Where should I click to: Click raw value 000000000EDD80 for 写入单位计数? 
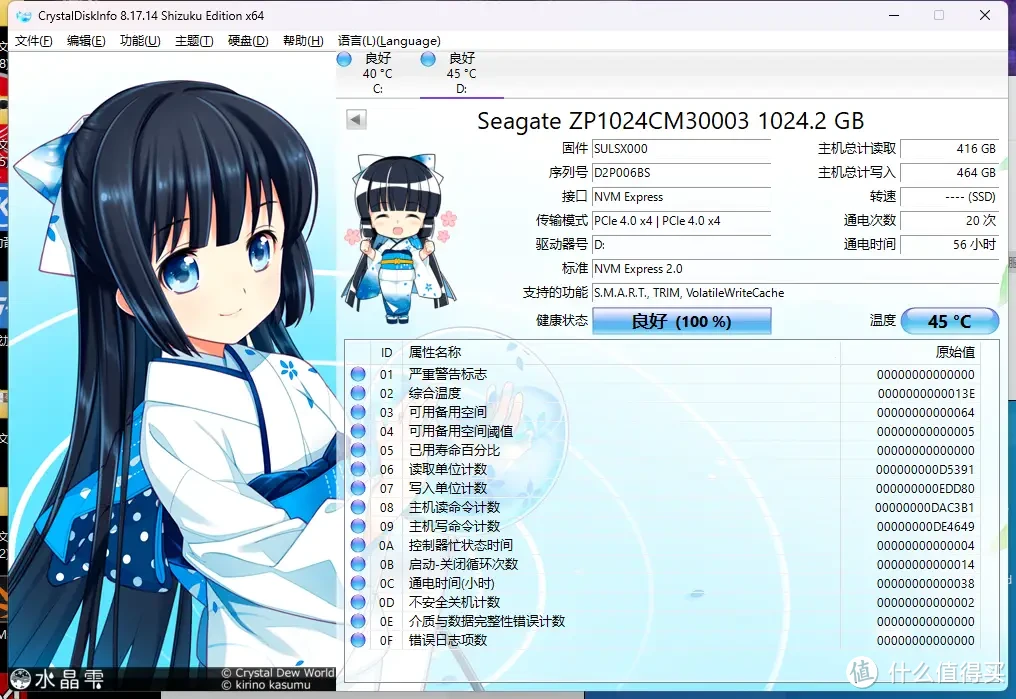925,488
